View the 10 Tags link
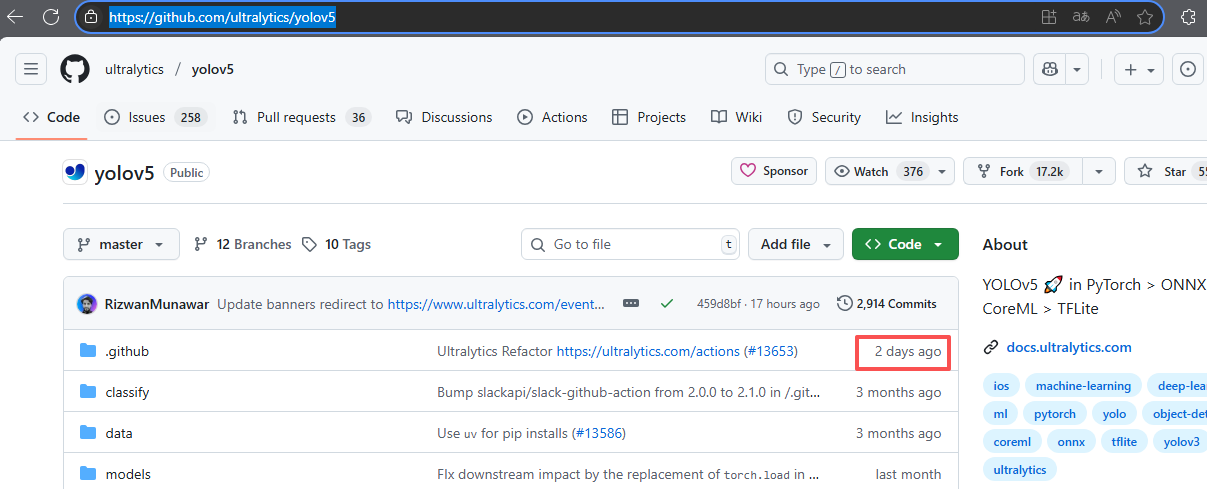This screenshot has height=489, width=1207. 337,244
